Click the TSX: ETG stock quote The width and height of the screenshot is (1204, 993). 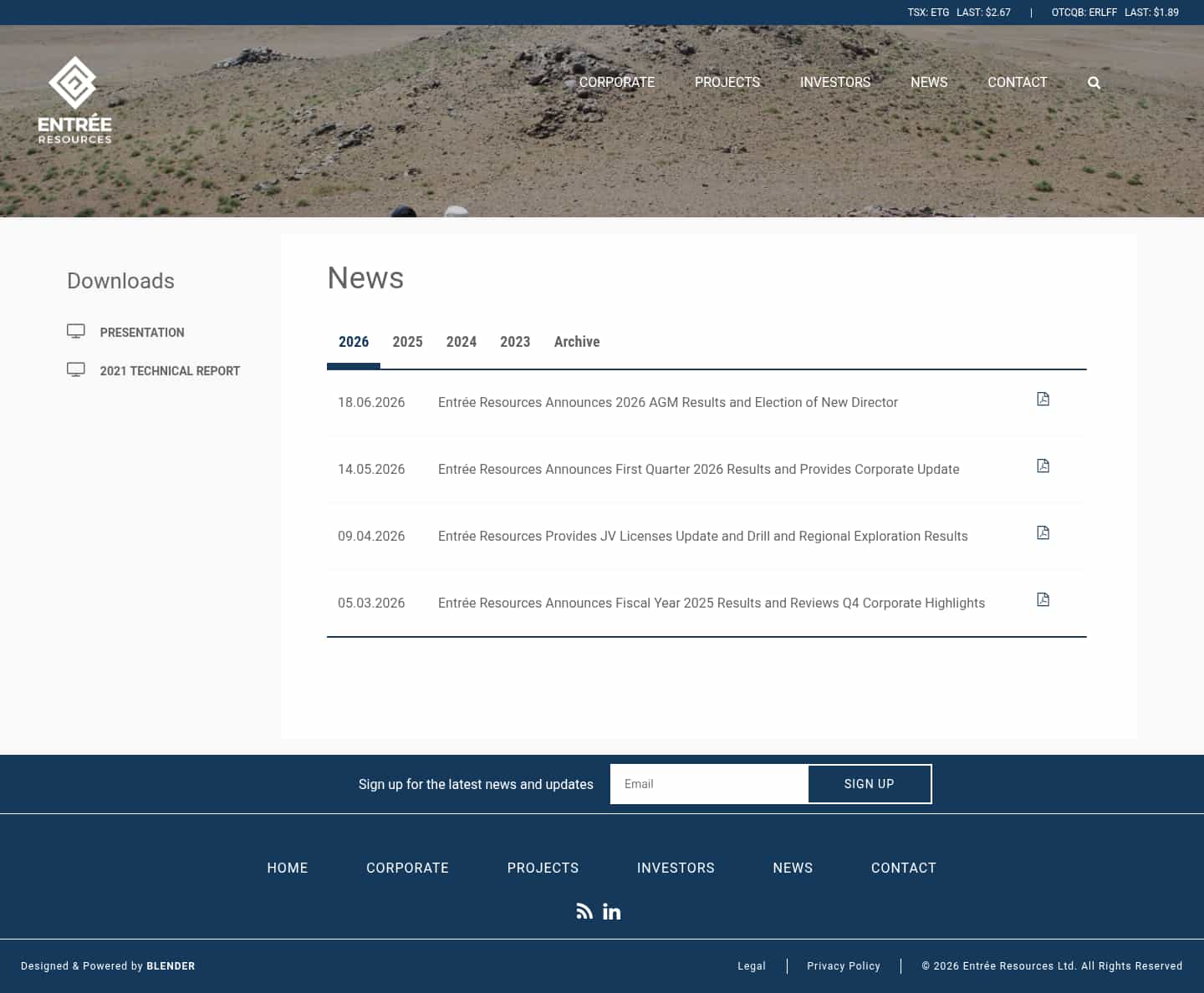point(959,13)
